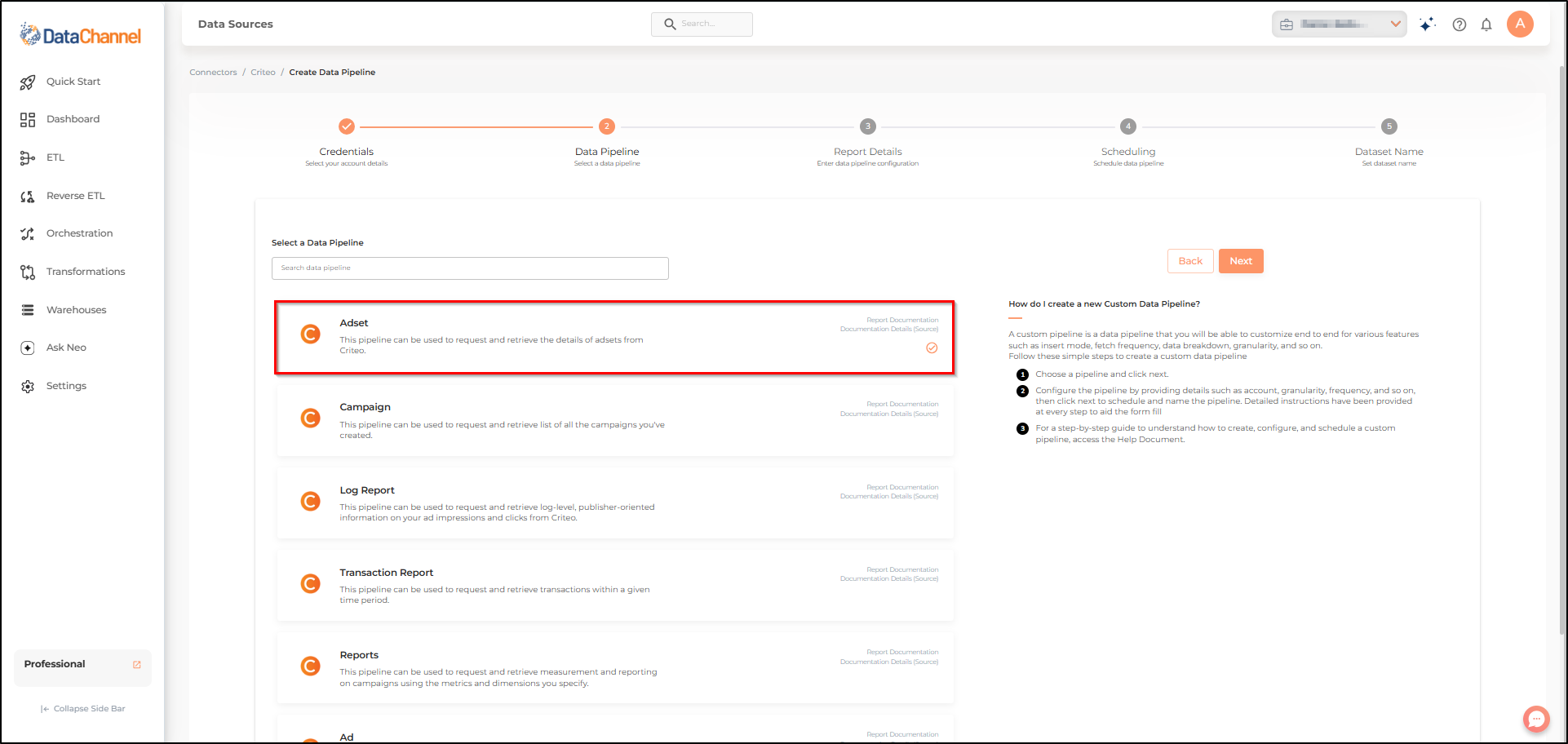
Task: Click the custom pipeline help heading
Action: [1104, 304]
